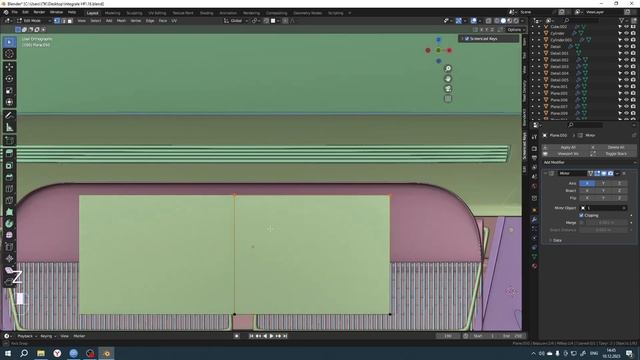This screenshot has width=640, height=360.
Task: Jump to the timeline start frame
Action: point(251,336)
